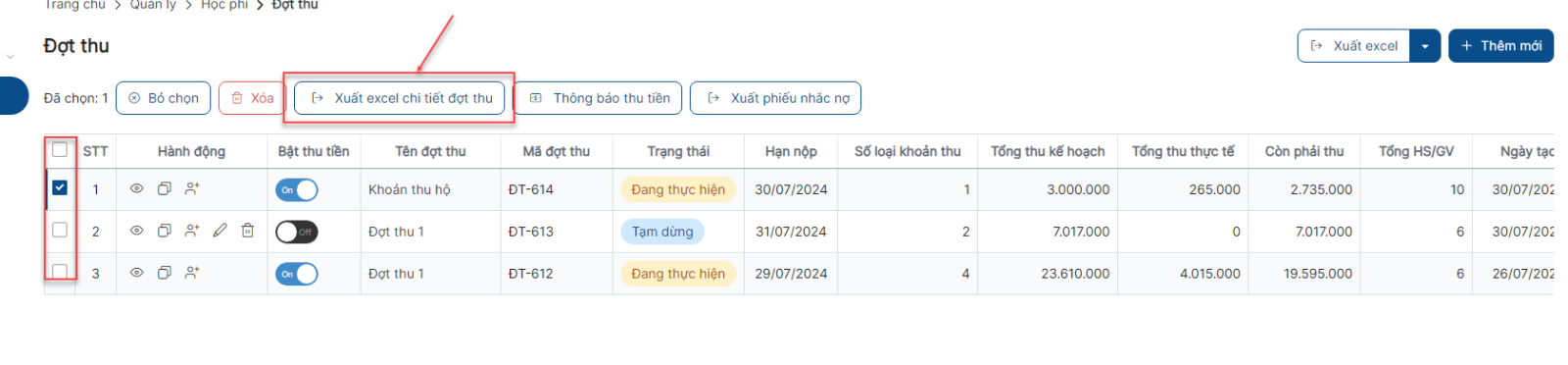Edit row 2 with the pencil icon

pos(220,231)
